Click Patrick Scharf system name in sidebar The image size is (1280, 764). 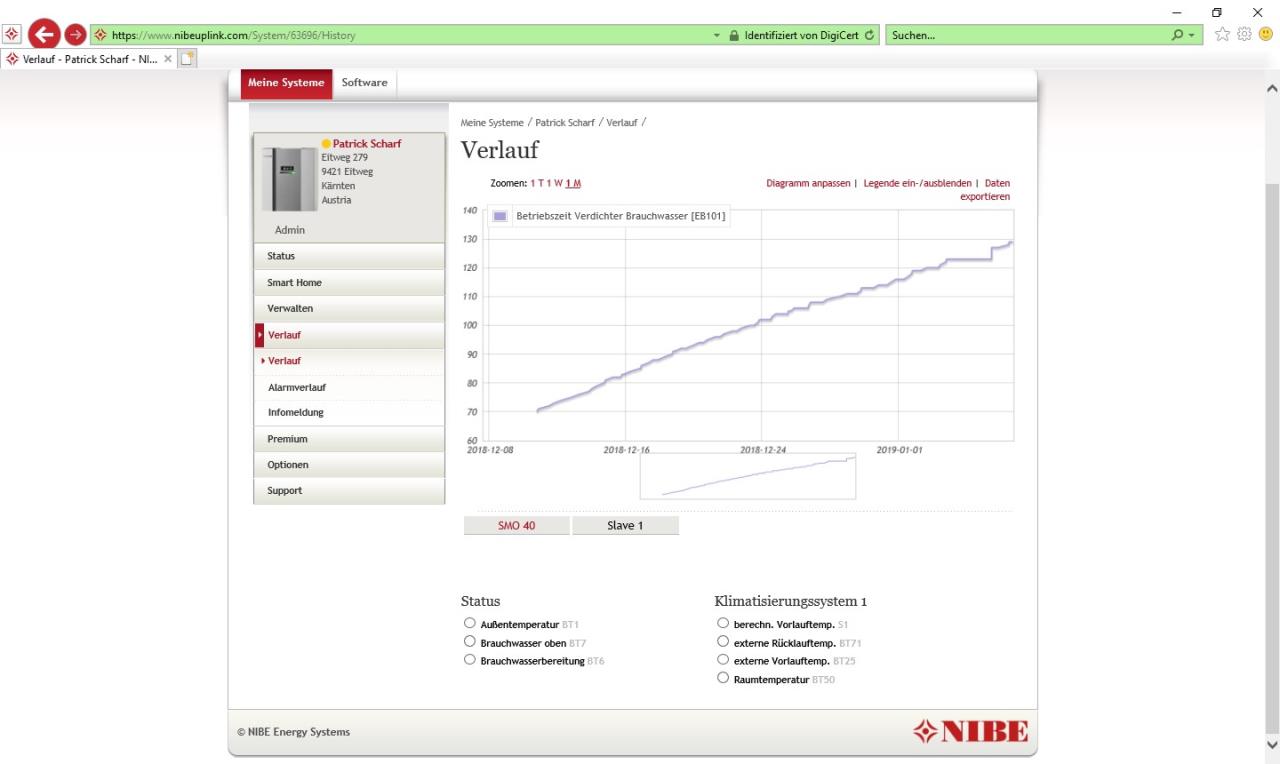pyautogui.click(x=366, y=144)
